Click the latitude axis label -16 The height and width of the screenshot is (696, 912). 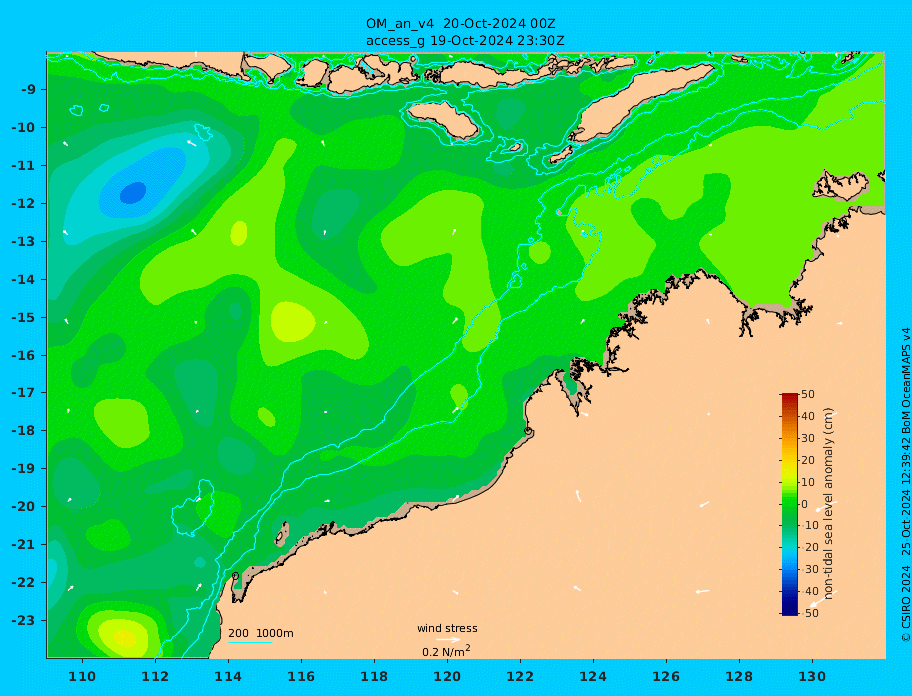[25, 355]
